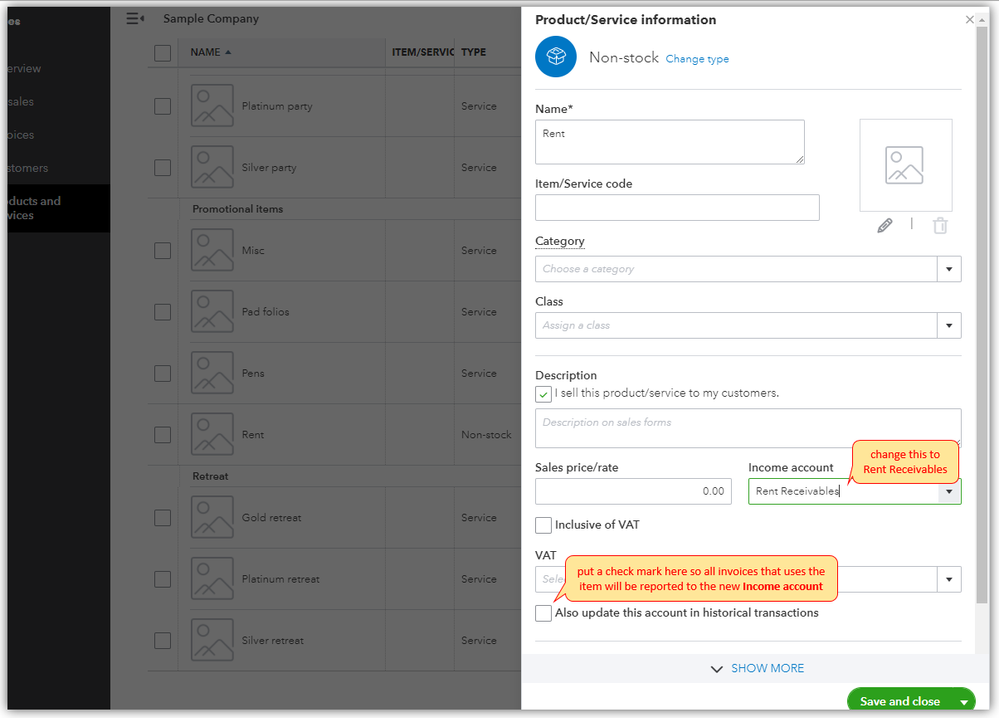Open Platinum party item thumbnail

212,106
